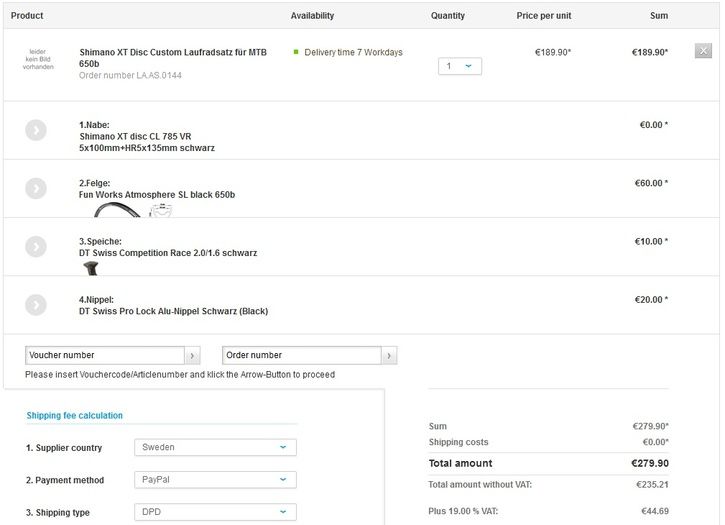Open the quantity dropdown showing 1

click(x=460, y=66)
